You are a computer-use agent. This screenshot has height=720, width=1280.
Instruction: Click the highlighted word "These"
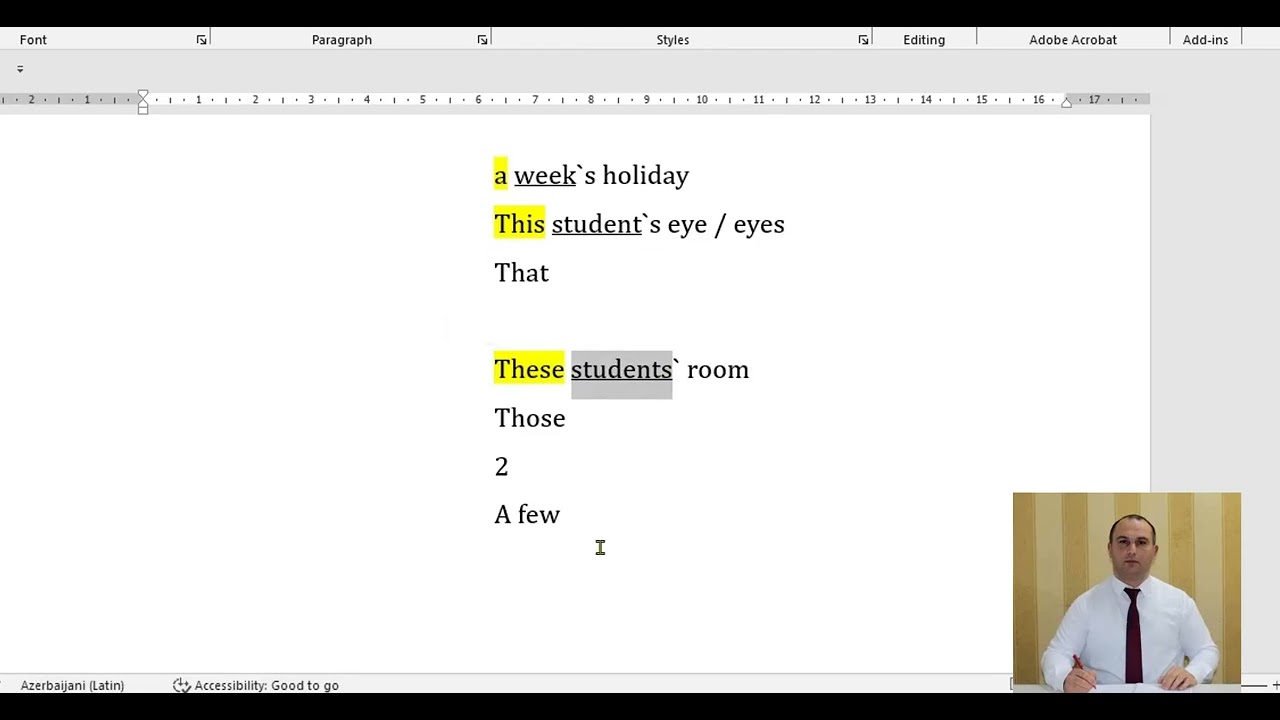tap(529, 369)
